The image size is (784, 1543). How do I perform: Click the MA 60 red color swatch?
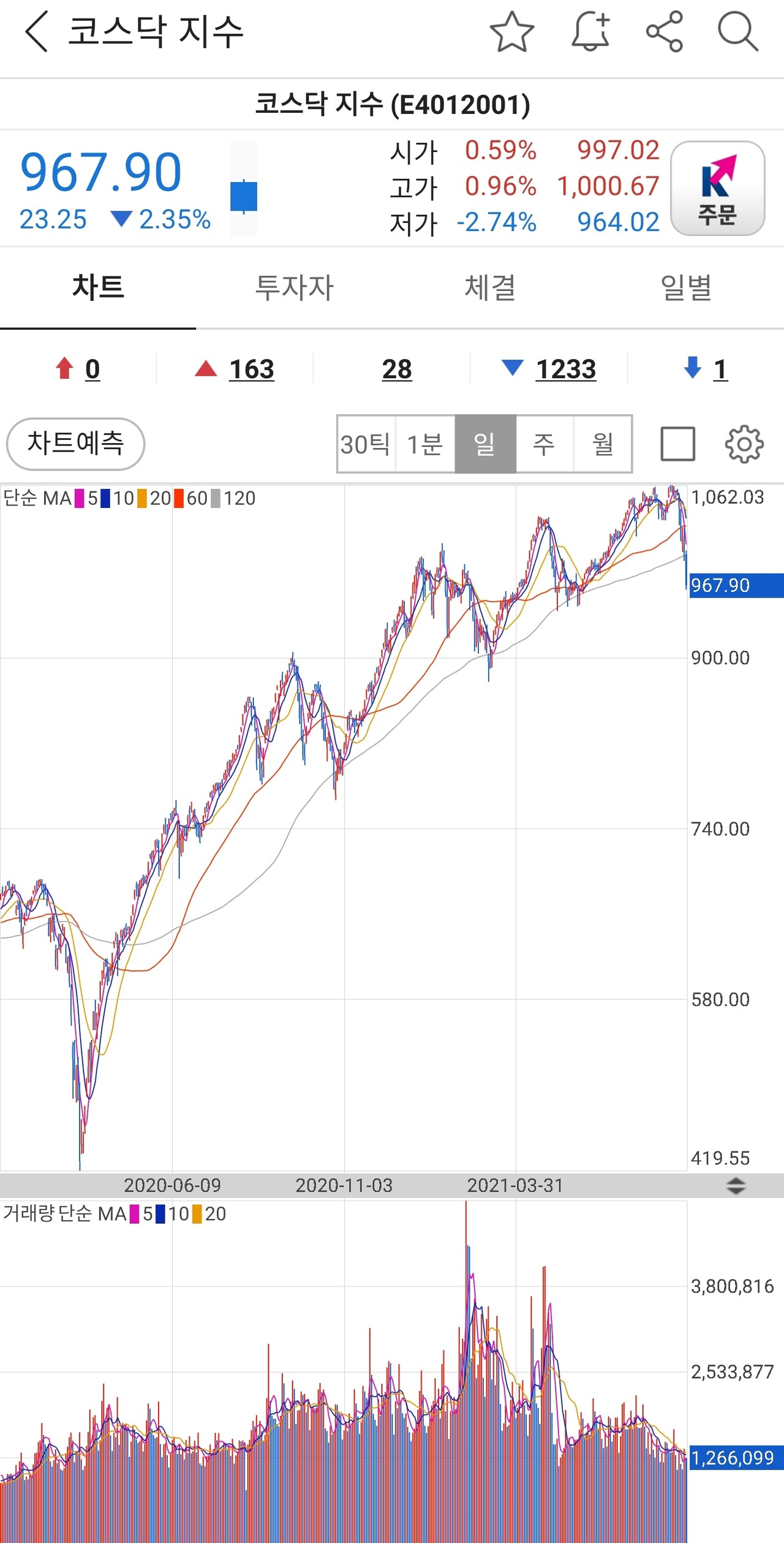click(179, 498)
